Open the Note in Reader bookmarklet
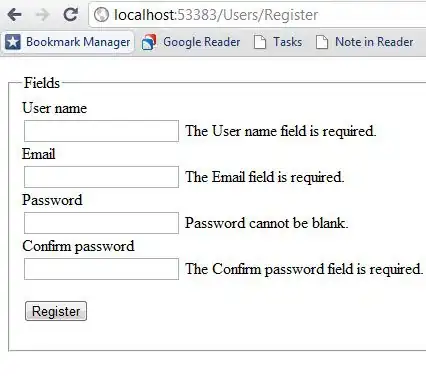The image size is (426, 376). 364,42
